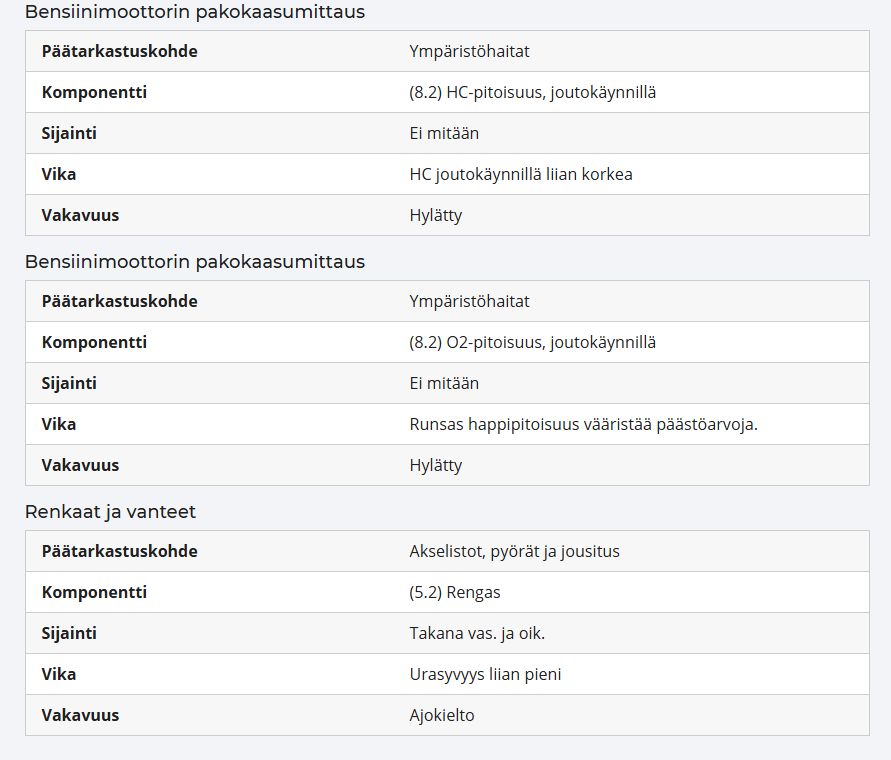This screenshot has height=760, width=891.
Task: Click the (5.2) Rengas component text
Action: coord(455,592)
